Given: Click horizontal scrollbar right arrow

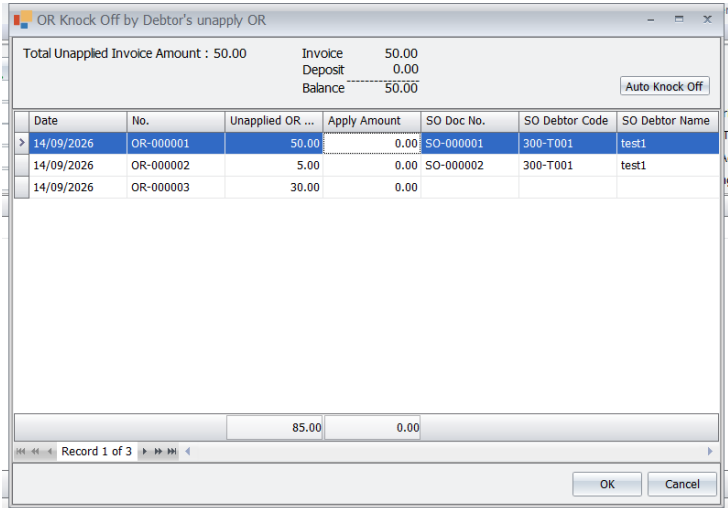Looking at the screenshot, I should click(x=710, y=451).
